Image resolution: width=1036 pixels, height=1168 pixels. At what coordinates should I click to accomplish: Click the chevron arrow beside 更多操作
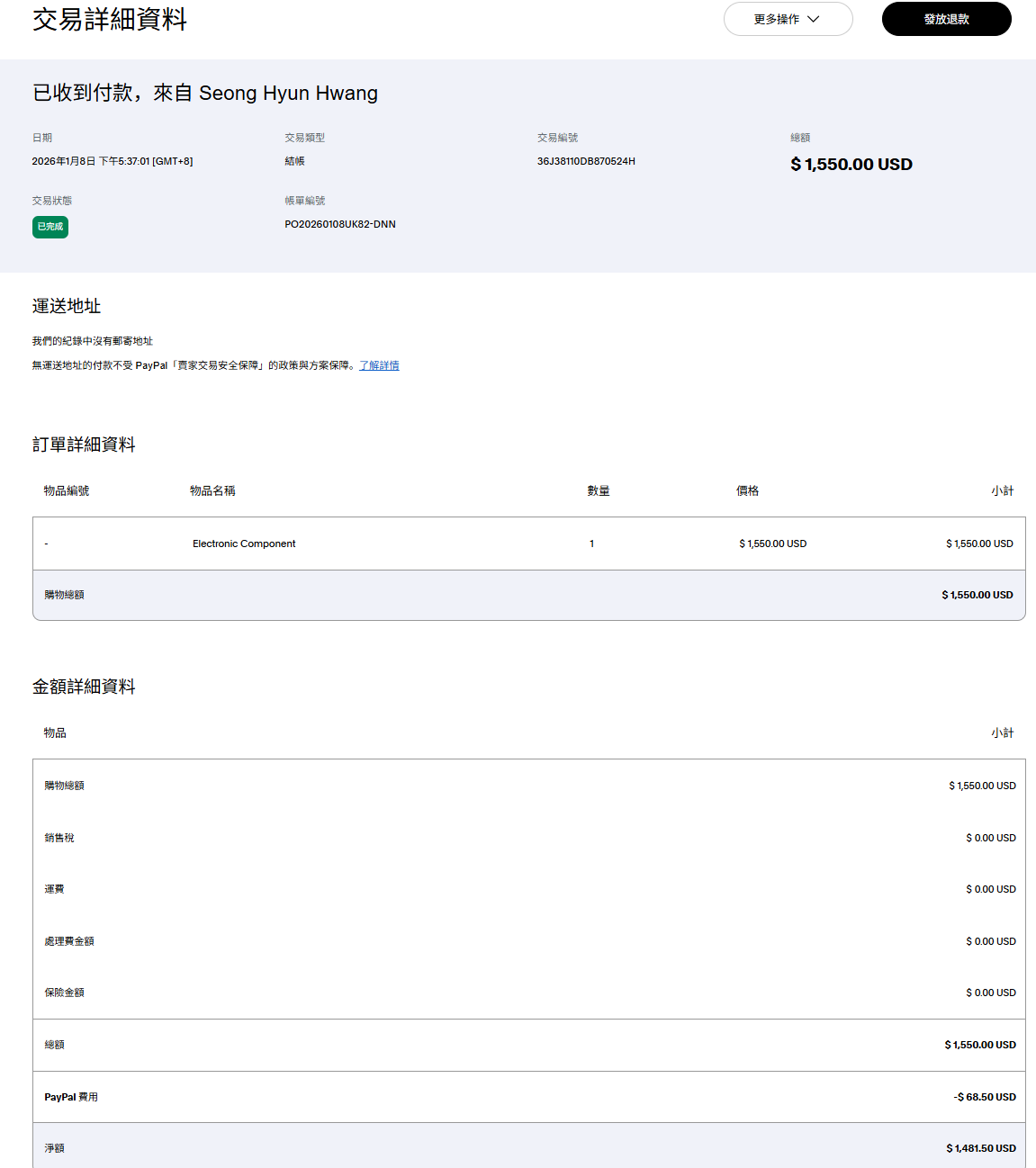click(x=814, y=19)
